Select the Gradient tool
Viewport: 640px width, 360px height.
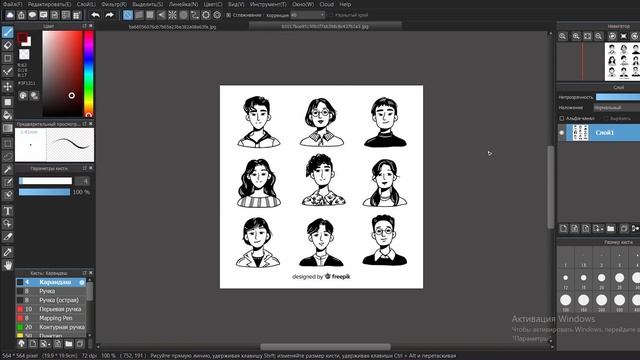tap(8, 129)
